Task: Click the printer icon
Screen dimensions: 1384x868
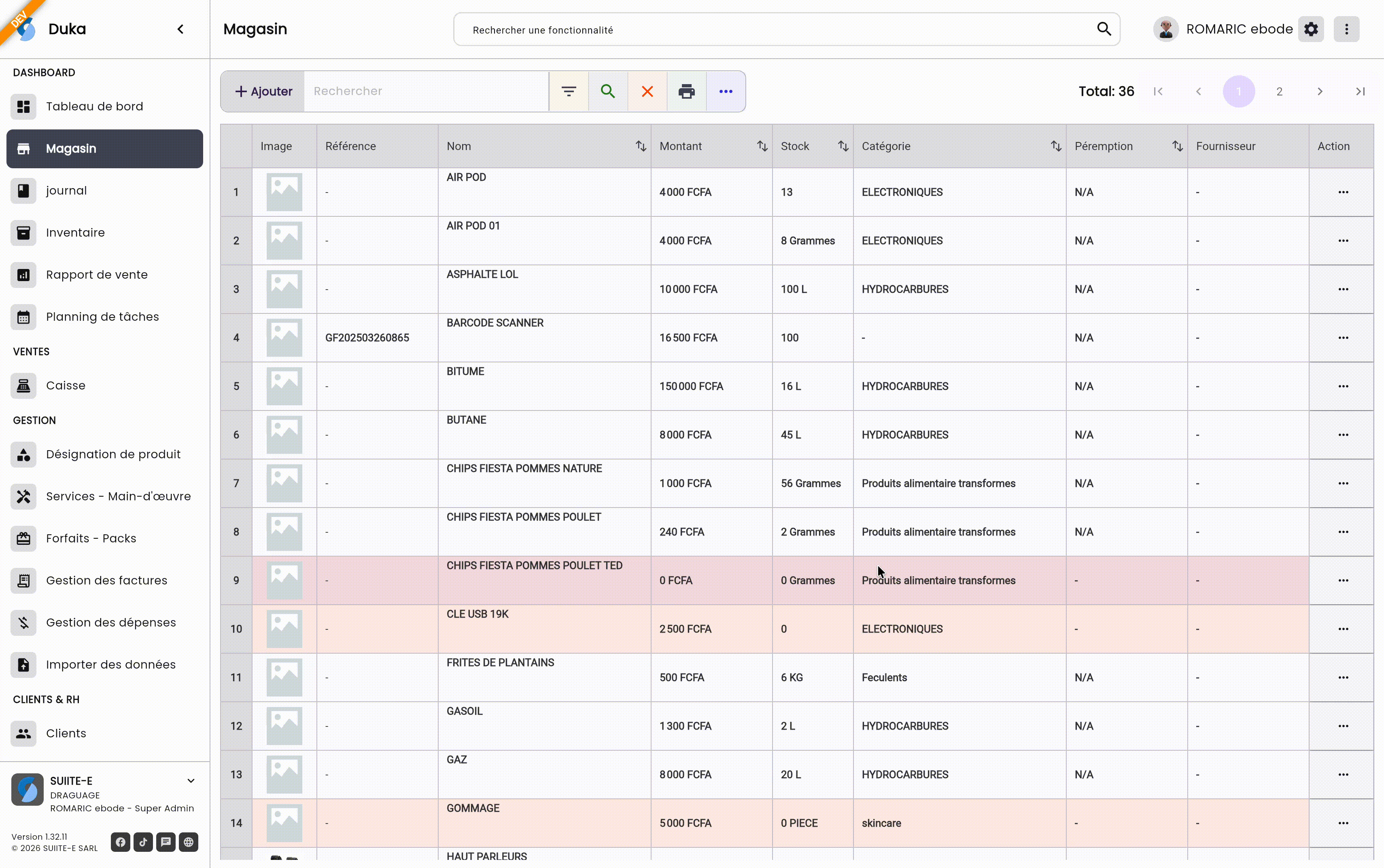Action: 686,91
